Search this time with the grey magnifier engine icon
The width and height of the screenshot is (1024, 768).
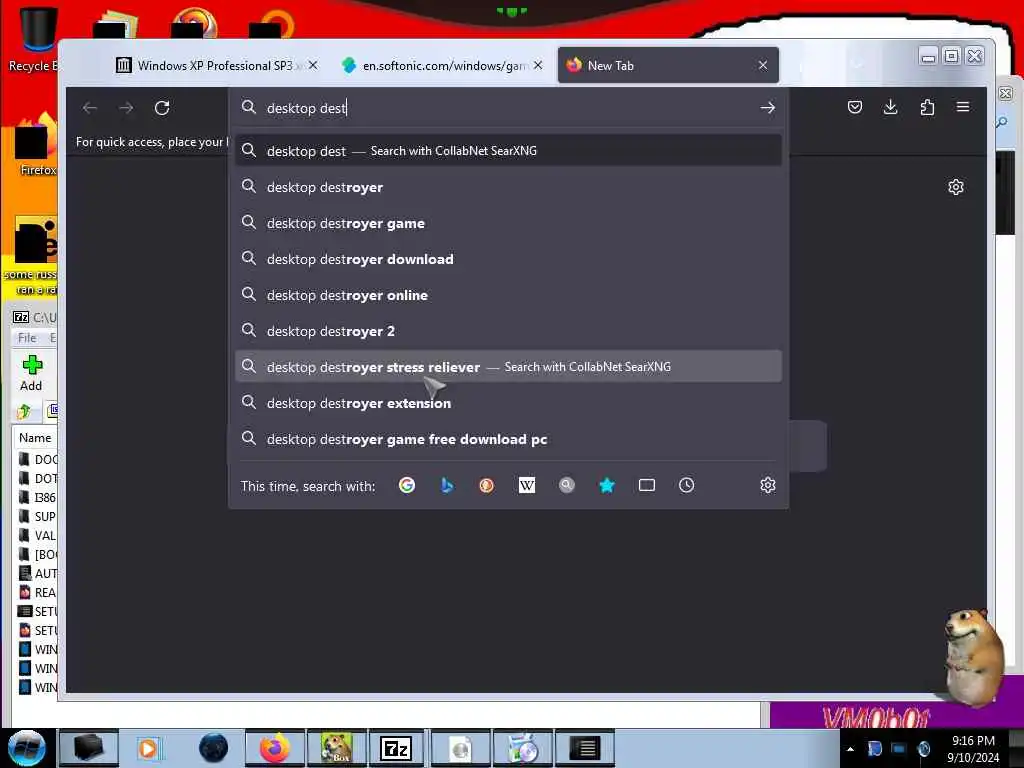(567, 485)
